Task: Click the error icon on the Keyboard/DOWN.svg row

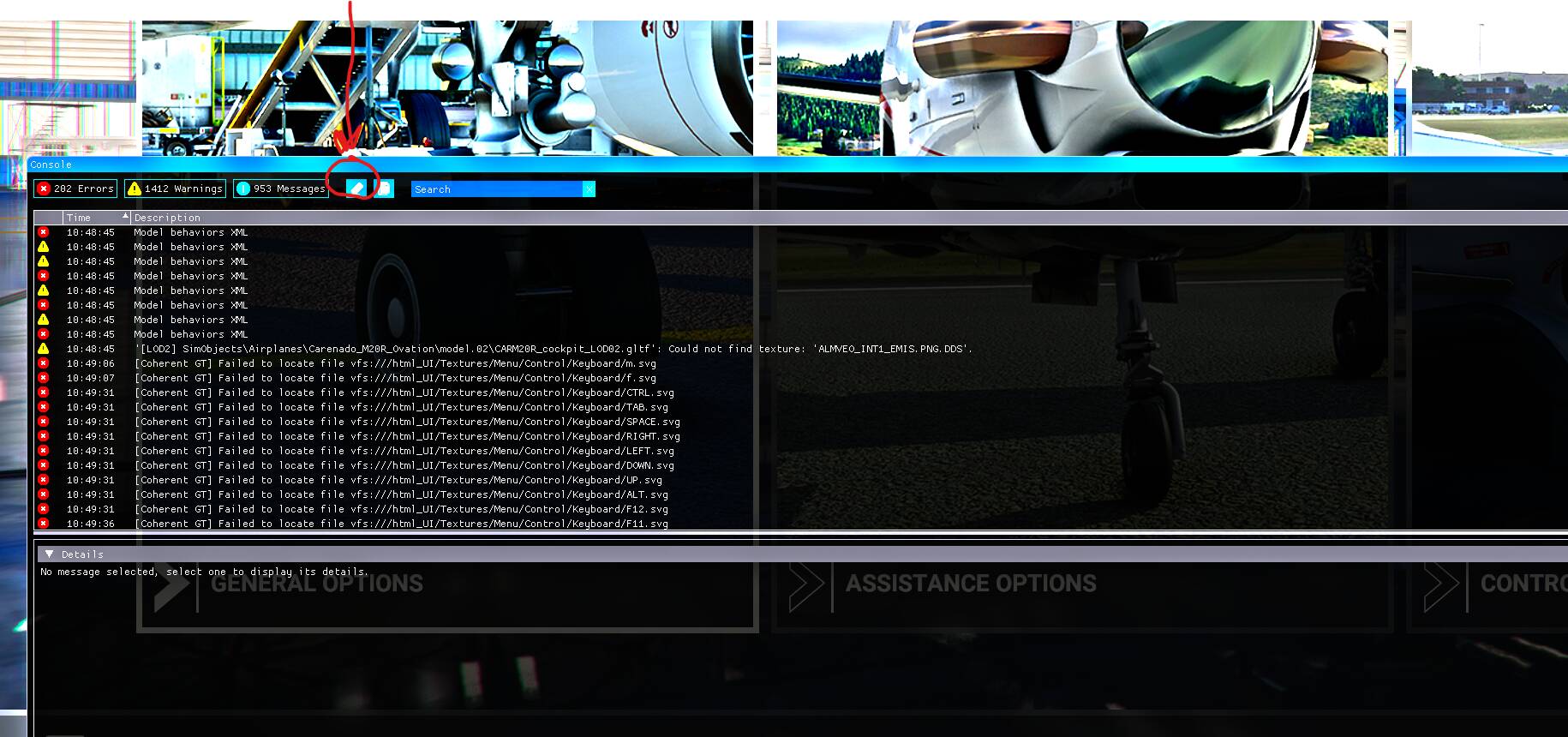Action: [x=43, y=465]
